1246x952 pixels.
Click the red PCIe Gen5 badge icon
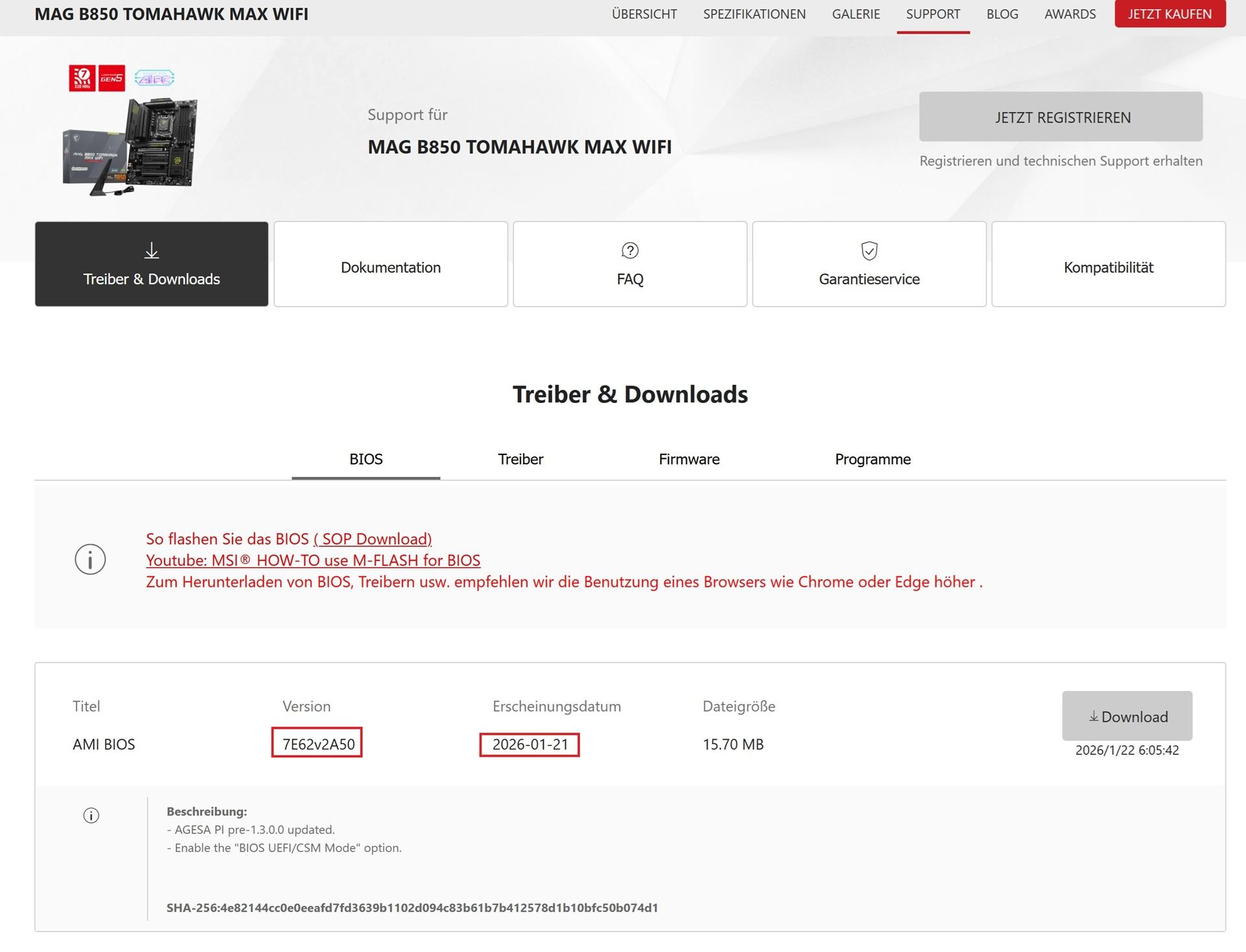(111, 78)
